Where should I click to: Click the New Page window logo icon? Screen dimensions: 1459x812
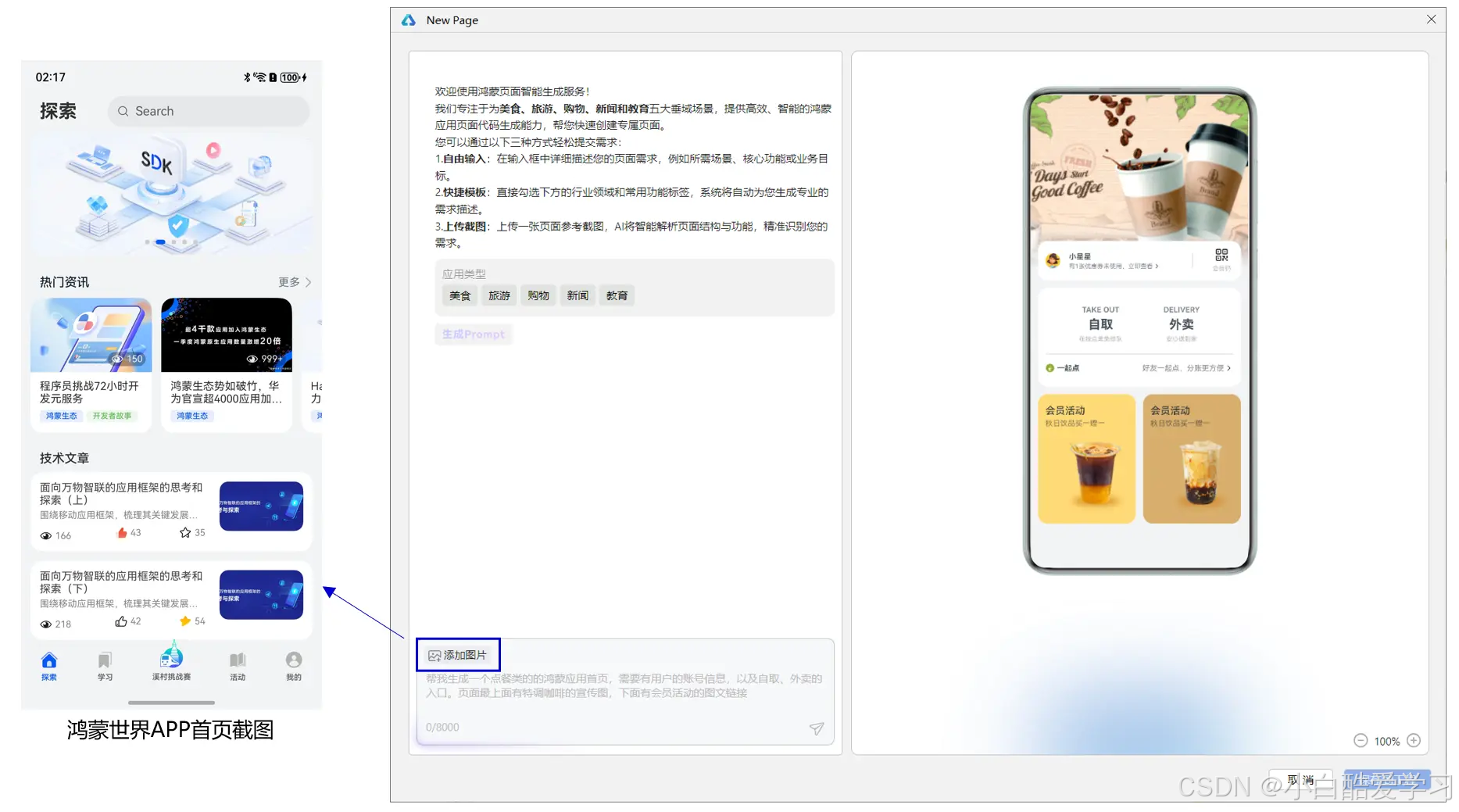point(409,20)
